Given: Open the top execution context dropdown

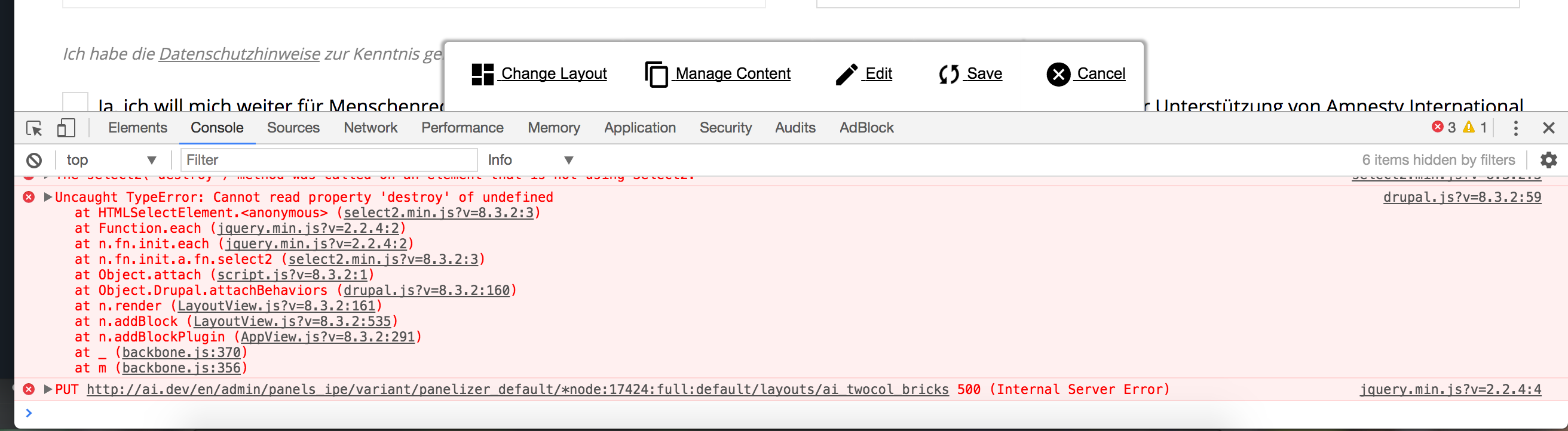Looking at the screenshot, I should click(x=111, y=161).
